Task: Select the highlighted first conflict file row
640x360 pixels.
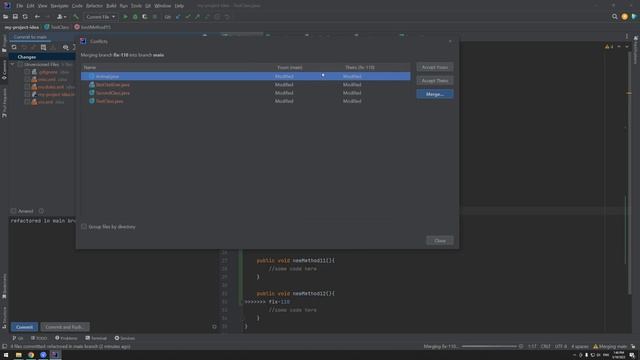Action: pos(246,76)
